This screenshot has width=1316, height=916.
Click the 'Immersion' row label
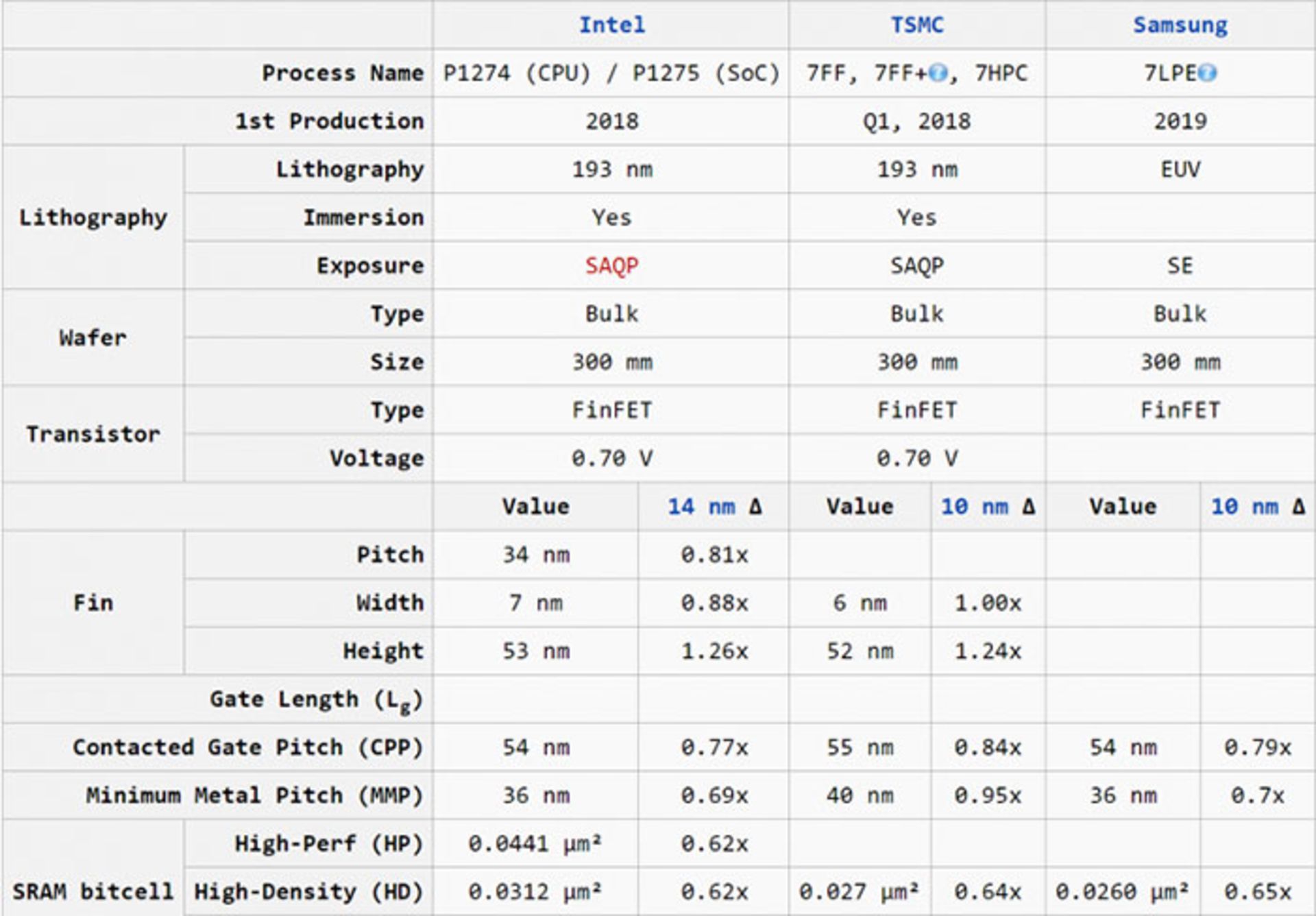point(363,217)
